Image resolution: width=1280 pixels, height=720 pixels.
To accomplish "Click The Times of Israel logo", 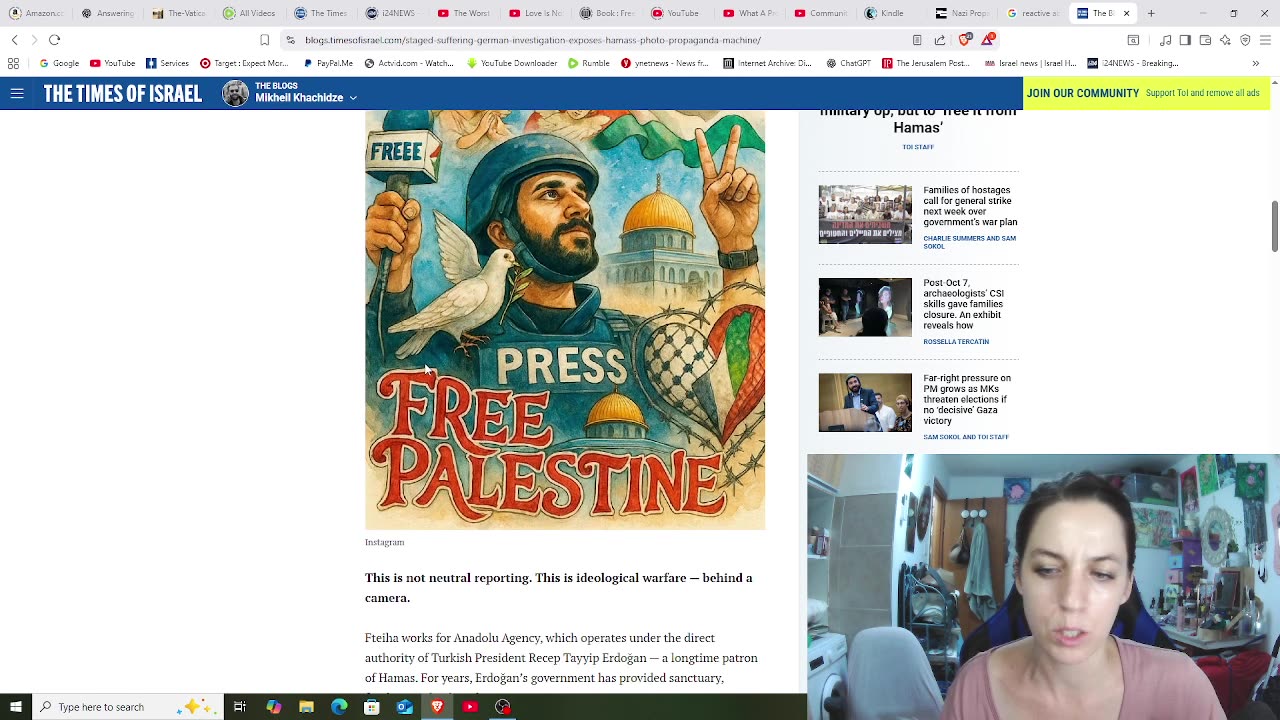I will (x=122, y=94).
